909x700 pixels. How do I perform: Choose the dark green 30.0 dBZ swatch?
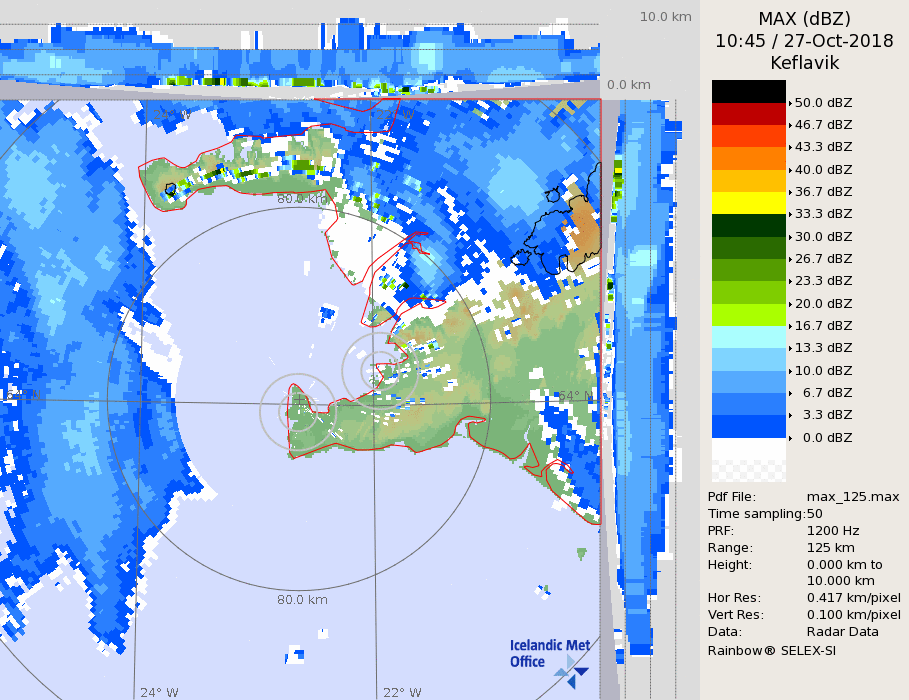tap(749, 225)
